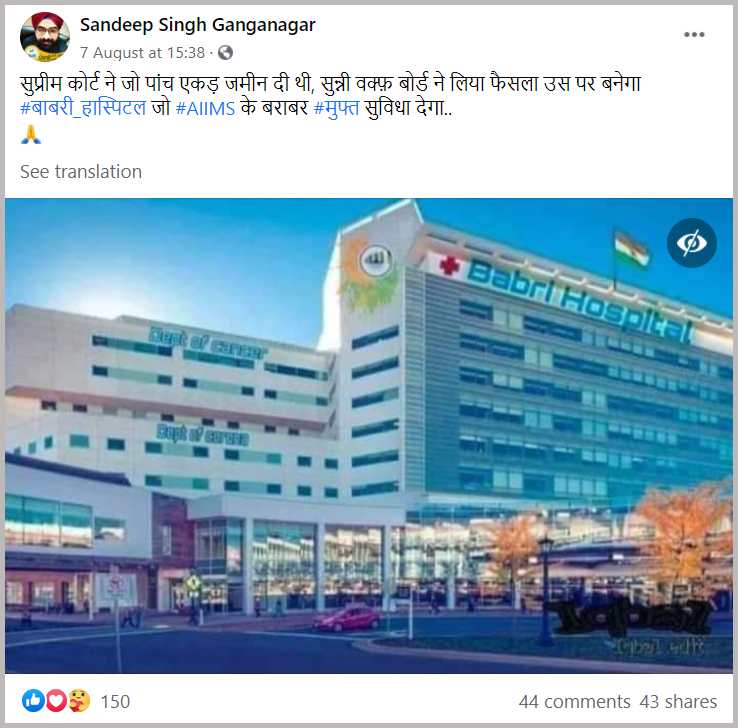Screen dimensions: 738x728
Task: Open the Sandeep Singh Ganganagar name link
Action: [x=198, y=24]
